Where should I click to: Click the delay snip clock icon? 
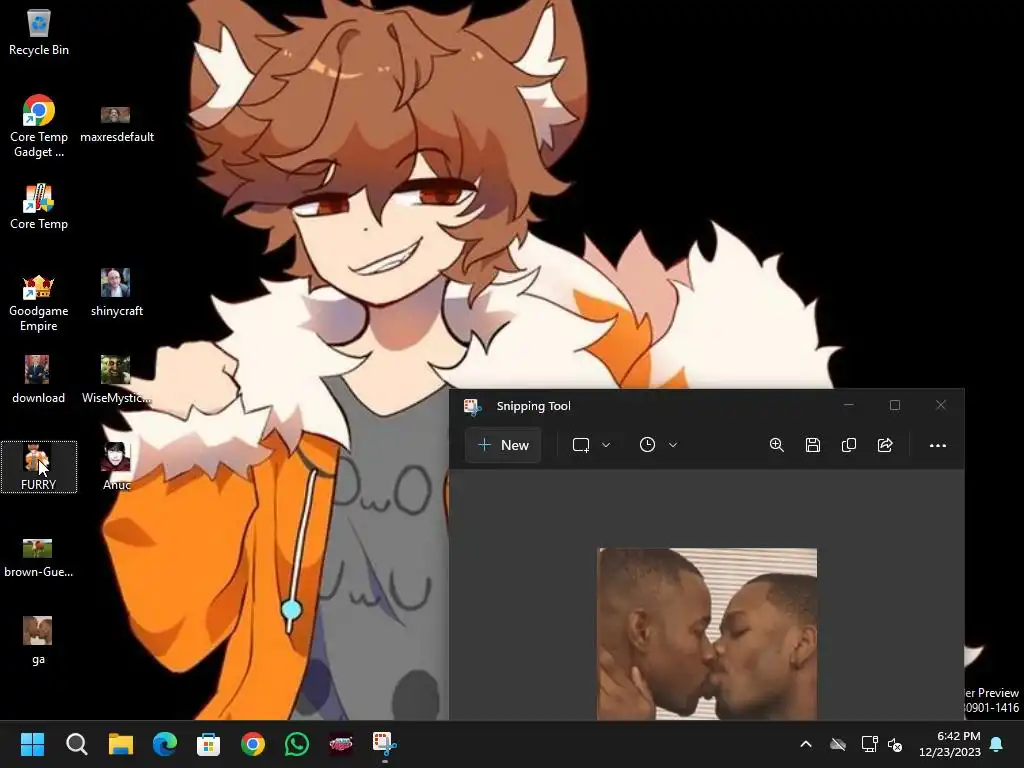coord(647,445)
